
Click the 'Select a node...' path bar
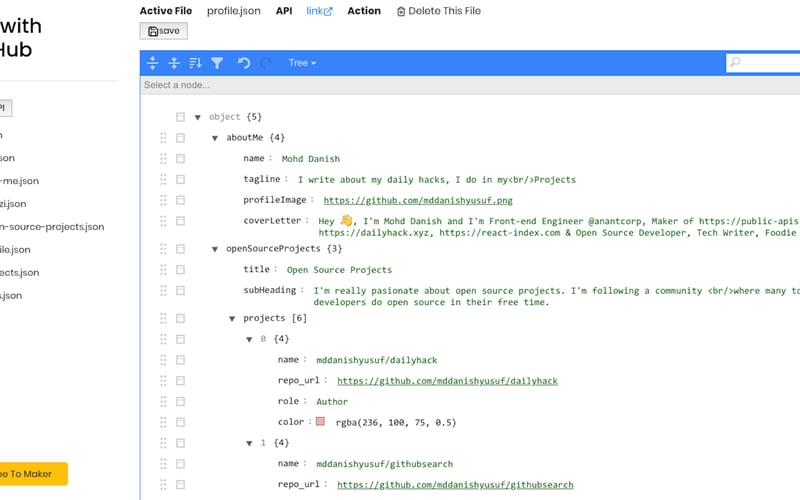coord(470,85)
